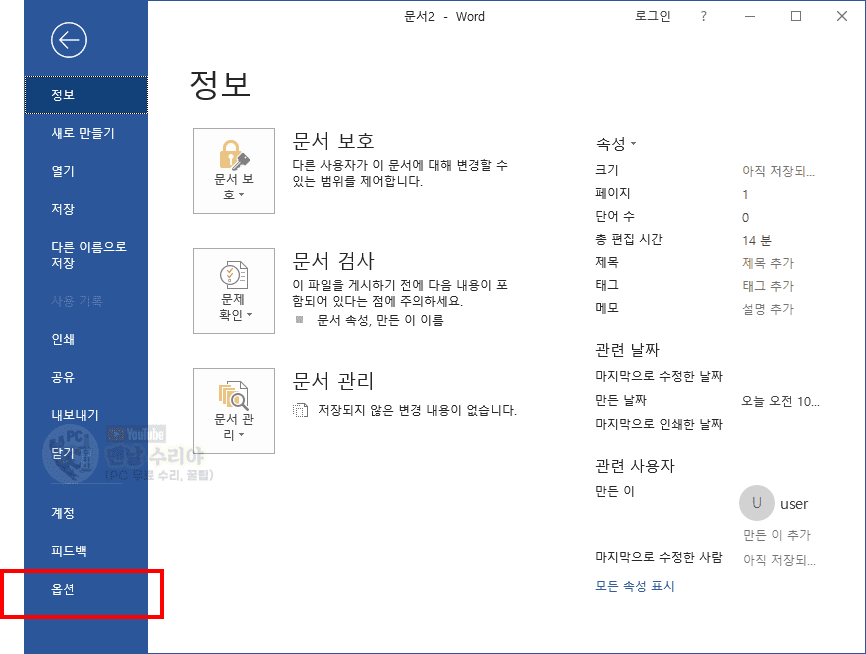Click the 제목 추가 title field
The image size is (866, 654).
(768, 263)
